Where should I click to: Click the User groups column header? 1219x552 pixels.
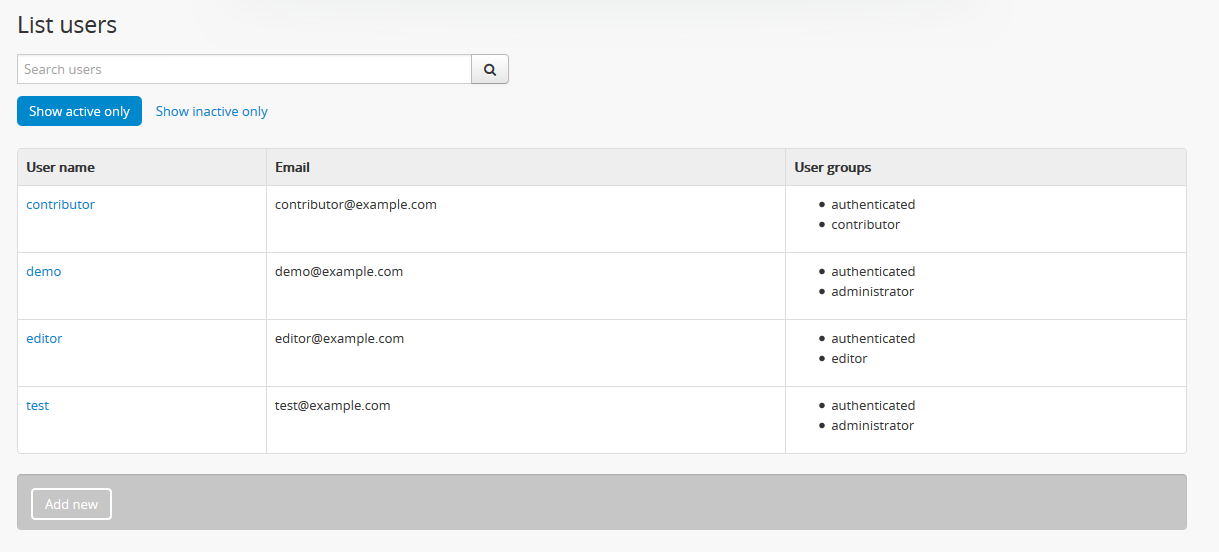[832, 167]
